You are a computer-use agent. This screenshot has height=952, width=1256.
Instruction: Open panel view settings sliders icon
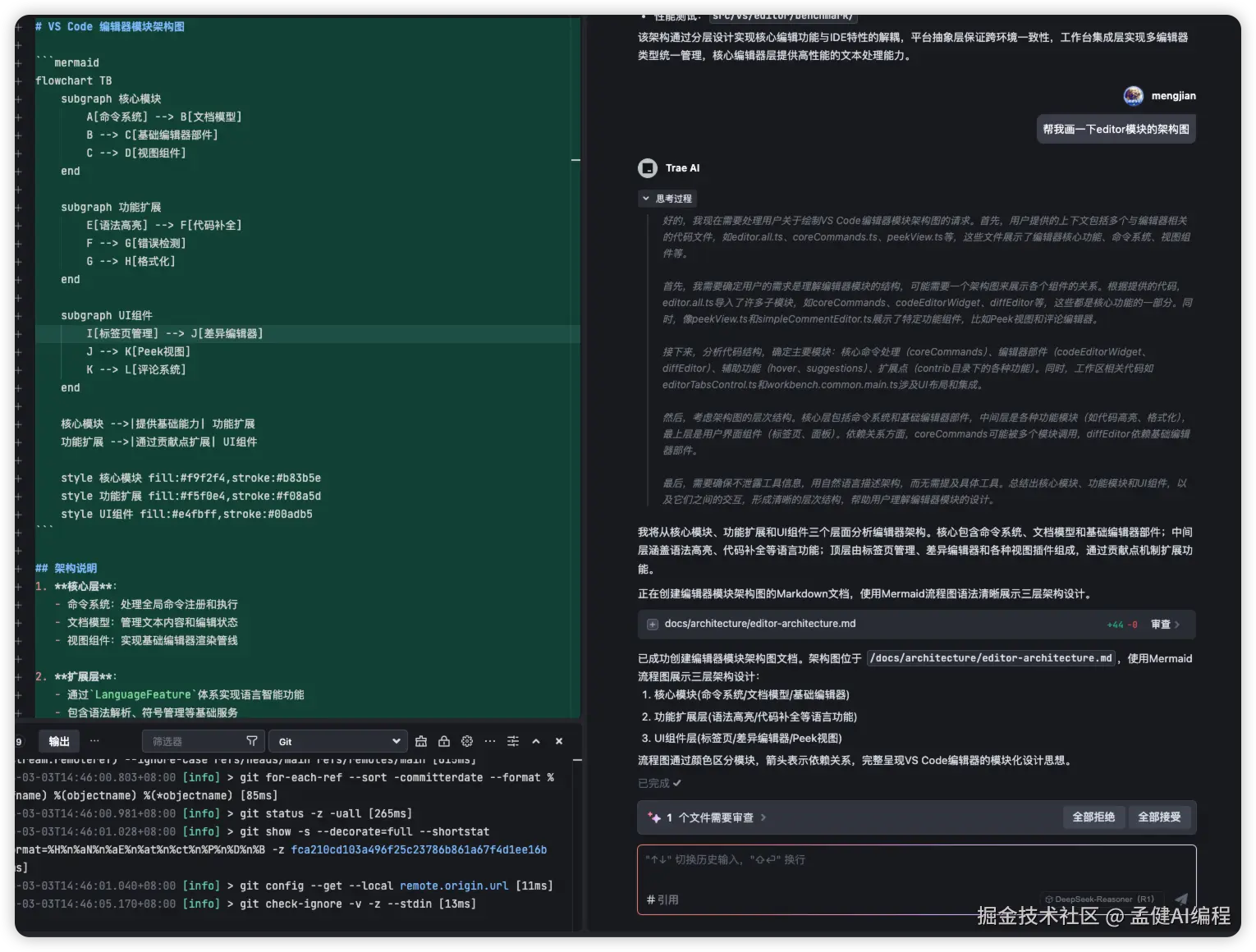pos(513,741)
